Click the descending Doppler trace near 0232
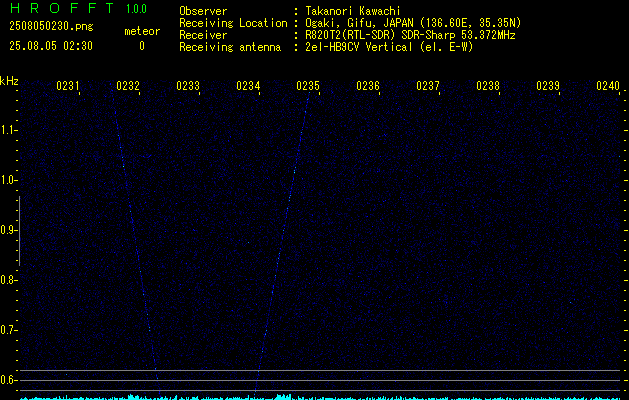This screenshot has height=400, width=629. [136, 243]
